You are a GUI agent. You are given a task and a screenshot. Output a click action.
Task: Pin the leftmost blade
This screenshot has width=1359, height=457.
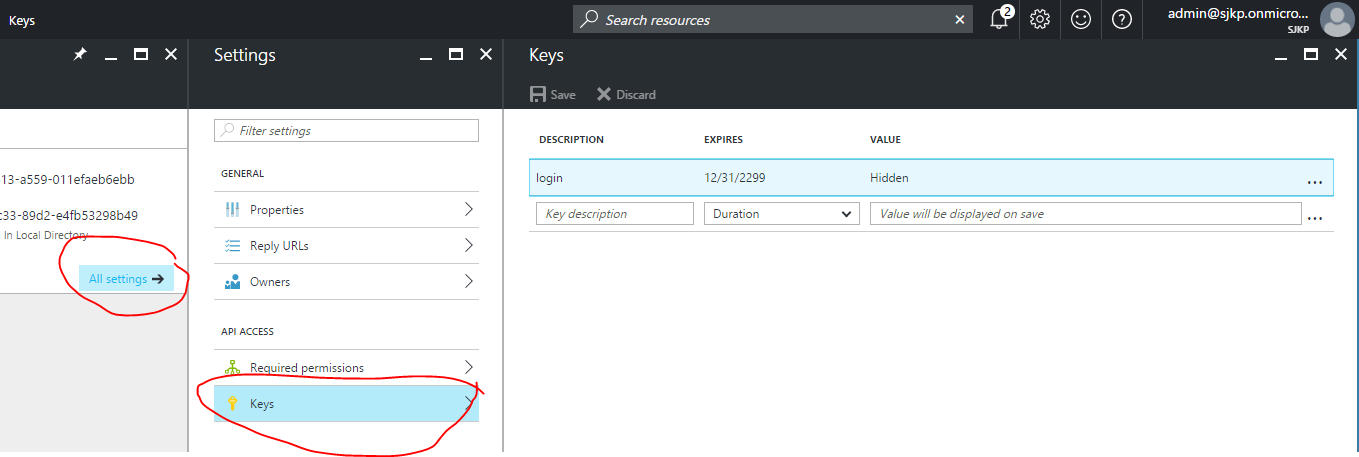coord(80,55)
